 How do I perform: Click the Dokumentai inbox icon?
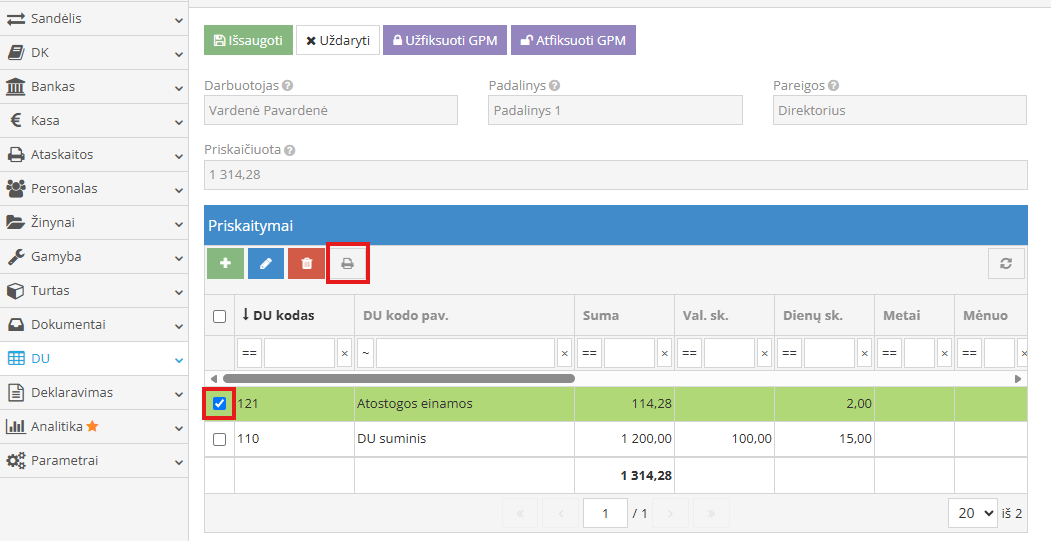click(15, 324)
